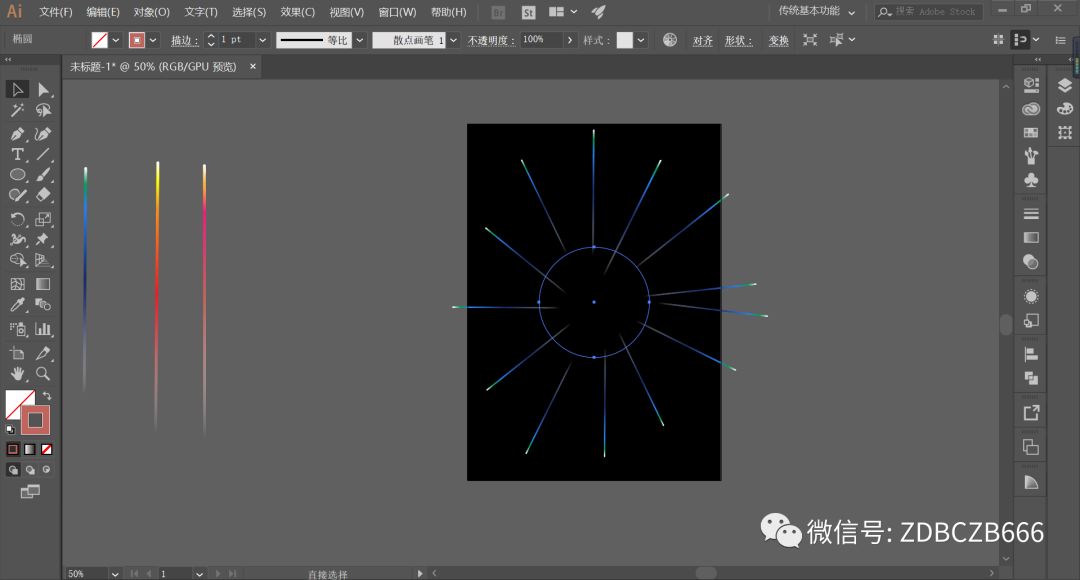
Task: Activate the Hand tool
Action: tap(17, 374)
